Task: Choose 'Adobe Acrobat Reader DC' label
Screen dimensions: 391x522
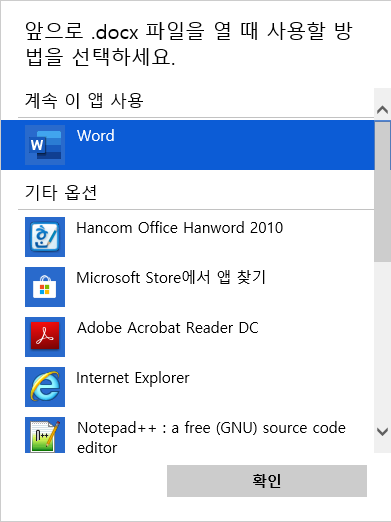Action: (x=168, y=328)
